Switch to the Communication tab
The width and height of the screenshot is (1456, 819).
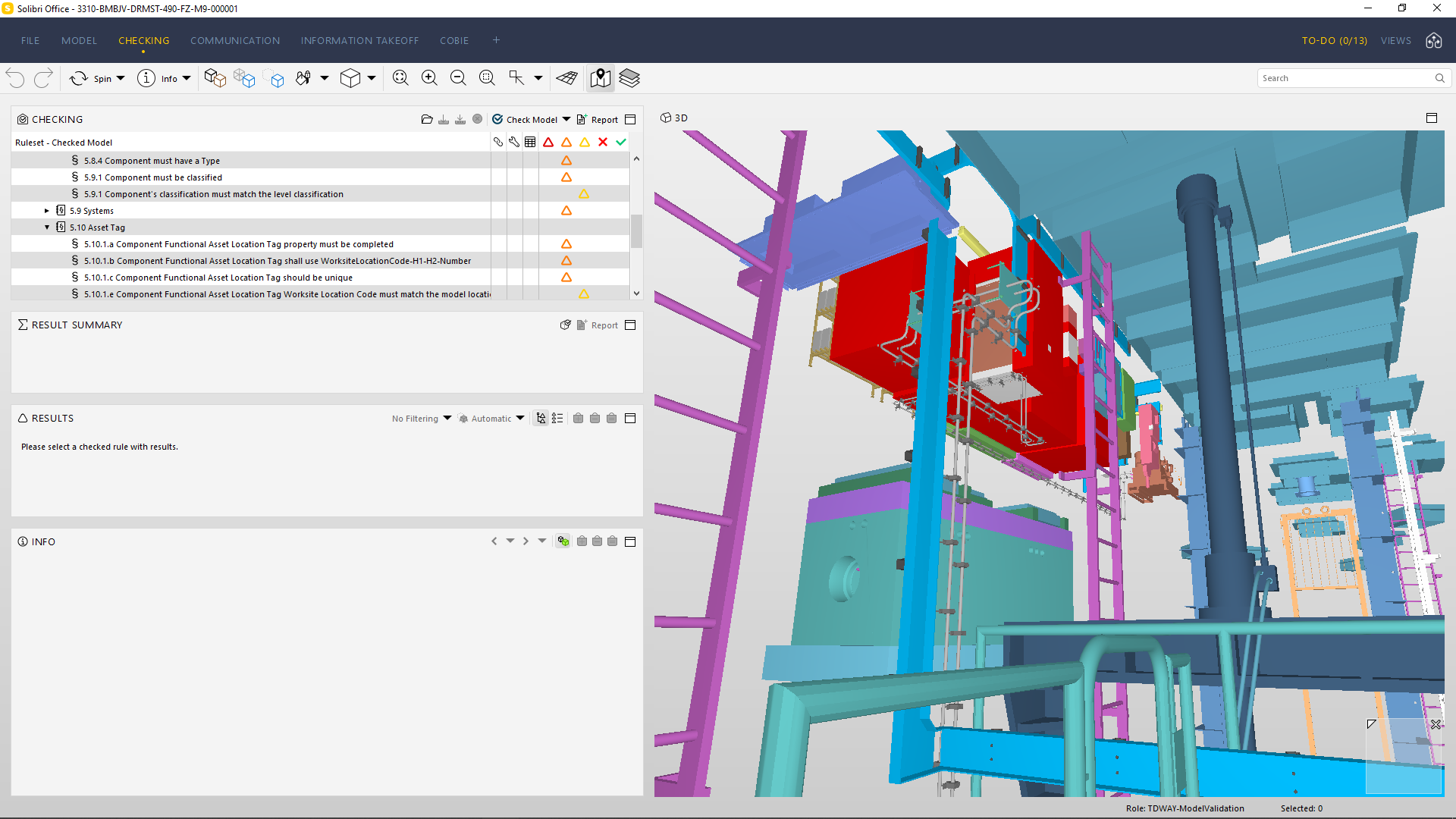click(235, 40)
